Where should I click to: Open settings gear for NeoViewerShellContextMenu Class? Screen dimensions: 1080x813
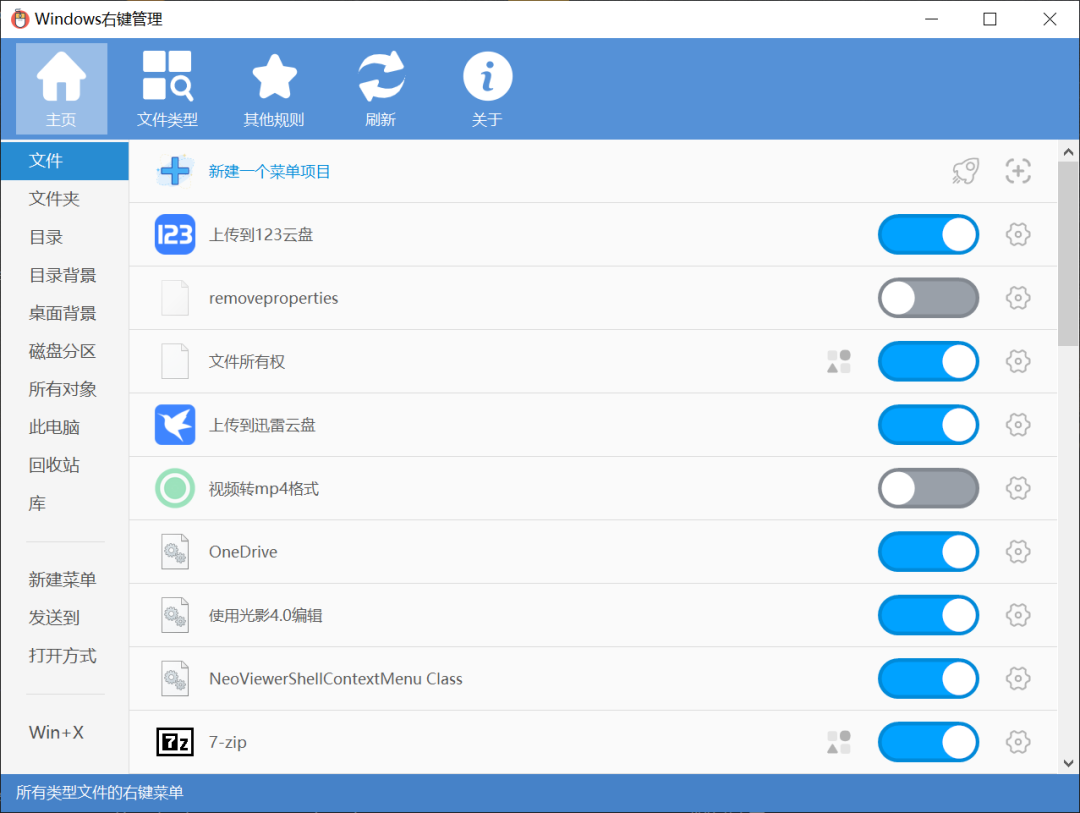(x=1018, y=679)
